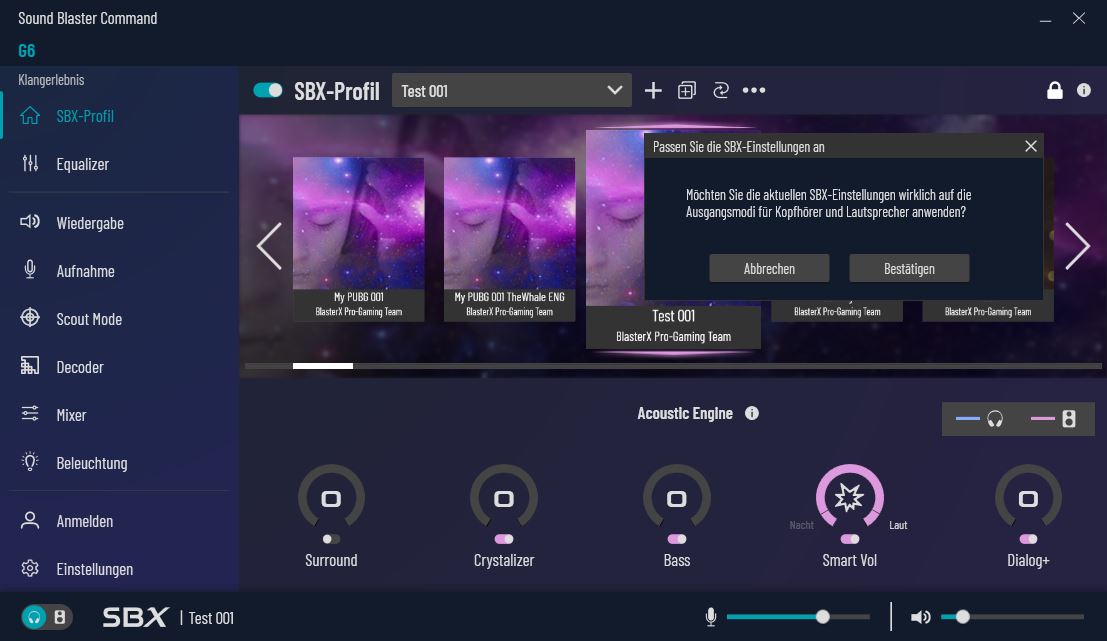Click the Wiedergabe speaker icon

point(30,222)
